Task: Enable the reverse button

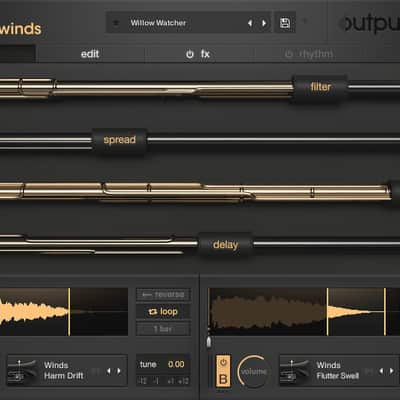Action: (163, 295)
